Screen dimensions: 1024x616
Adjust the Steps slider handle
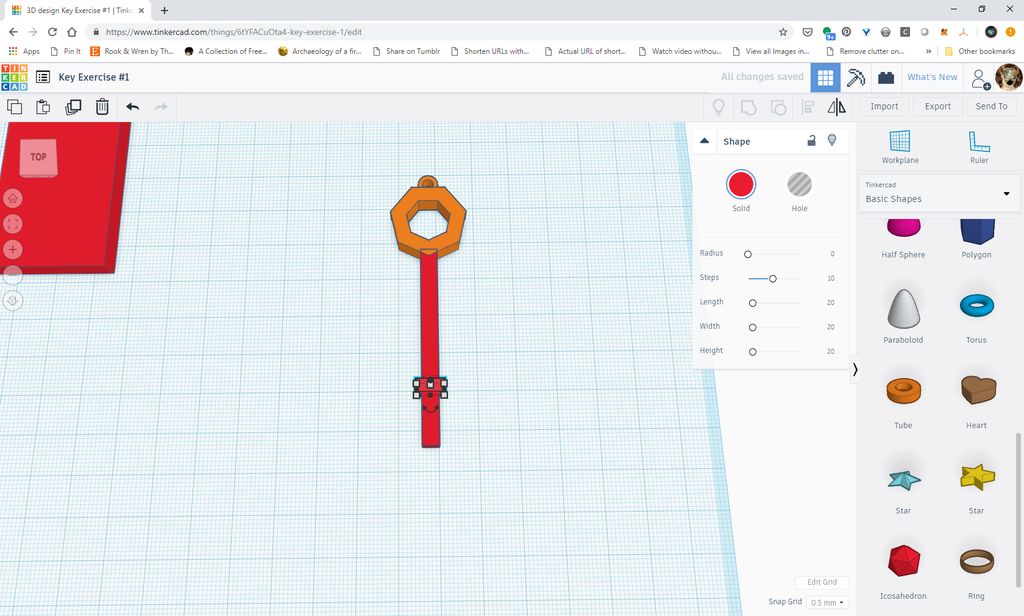click(773, 279)
